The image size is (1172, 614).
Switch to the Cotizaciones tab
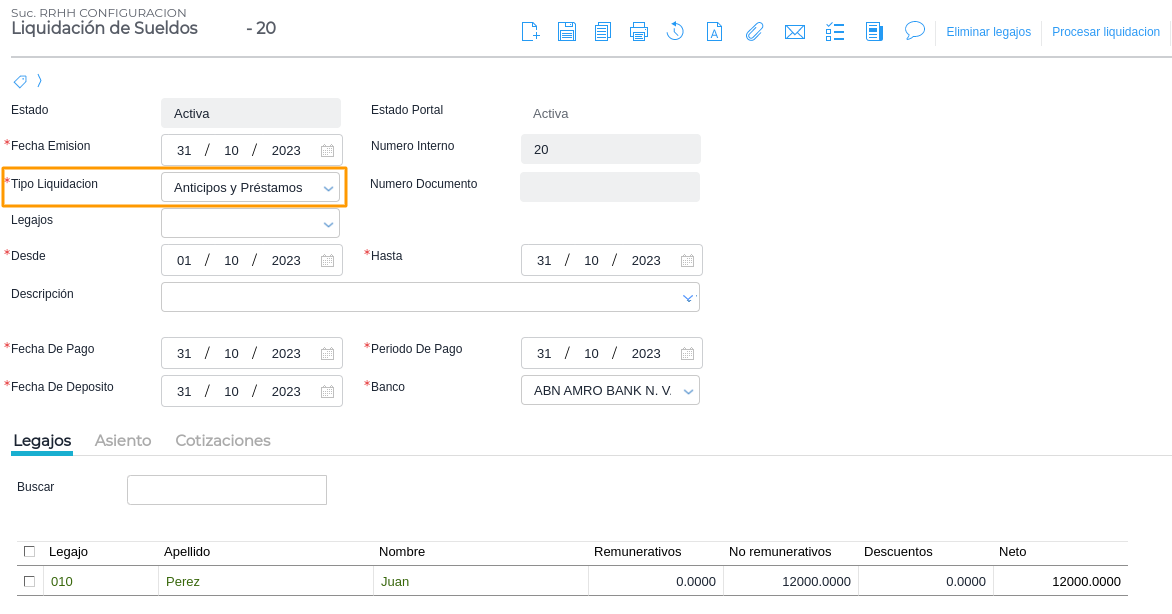point(223,441)
